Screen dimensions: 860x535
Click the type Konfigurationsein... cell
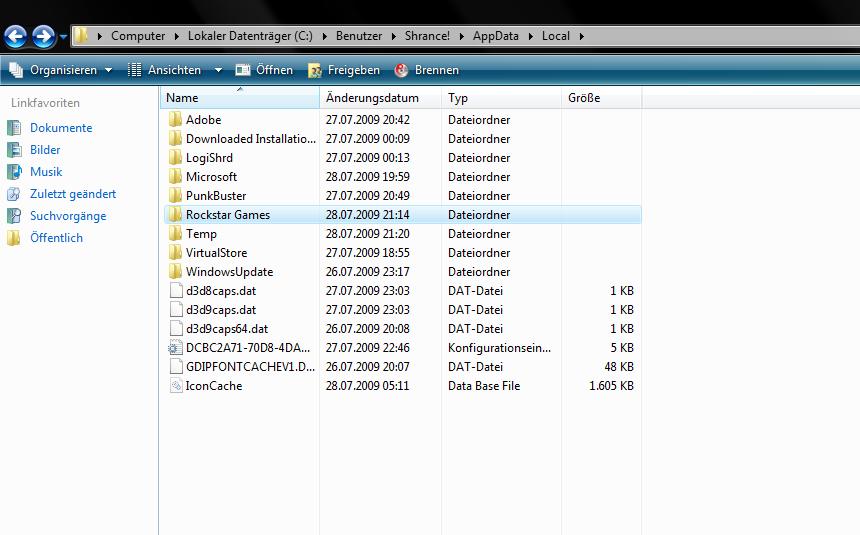499,348
